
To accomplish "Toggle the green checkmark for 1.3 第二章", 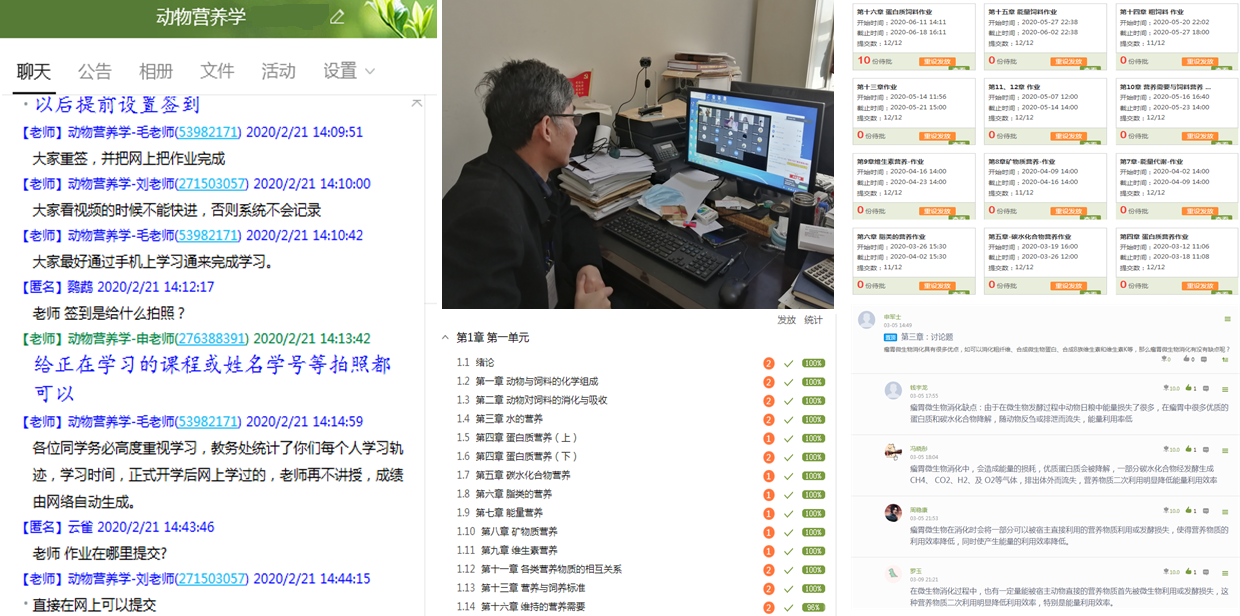I will point(788,401).
